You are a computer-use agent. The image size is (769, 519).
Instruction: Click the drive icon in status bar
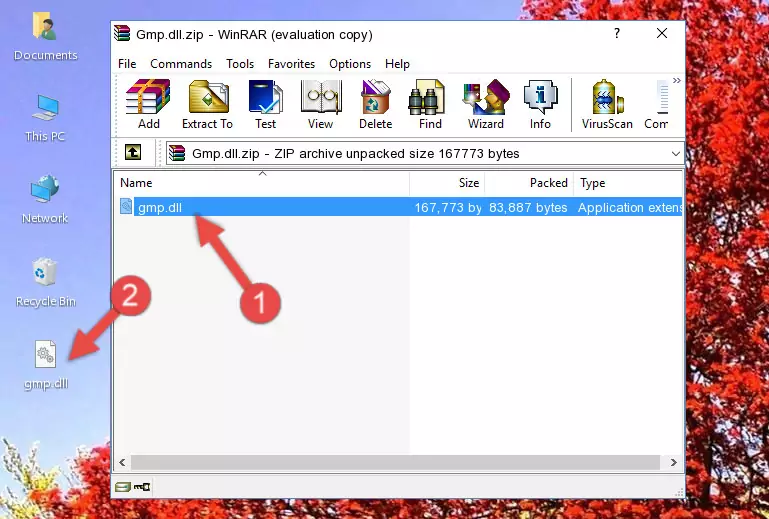point(123,487)
